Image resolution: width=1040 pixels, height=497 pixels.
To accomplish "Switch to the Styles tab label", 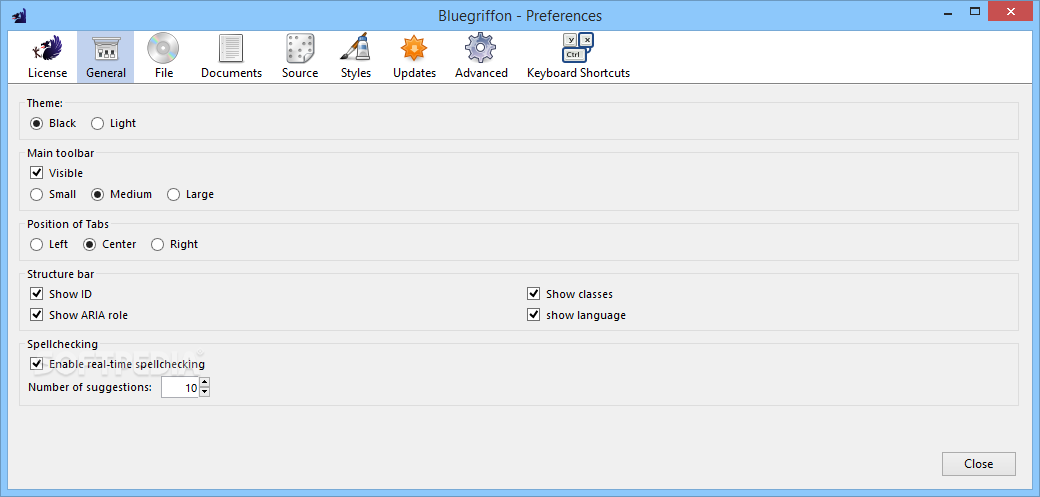I will coord(356,73).
